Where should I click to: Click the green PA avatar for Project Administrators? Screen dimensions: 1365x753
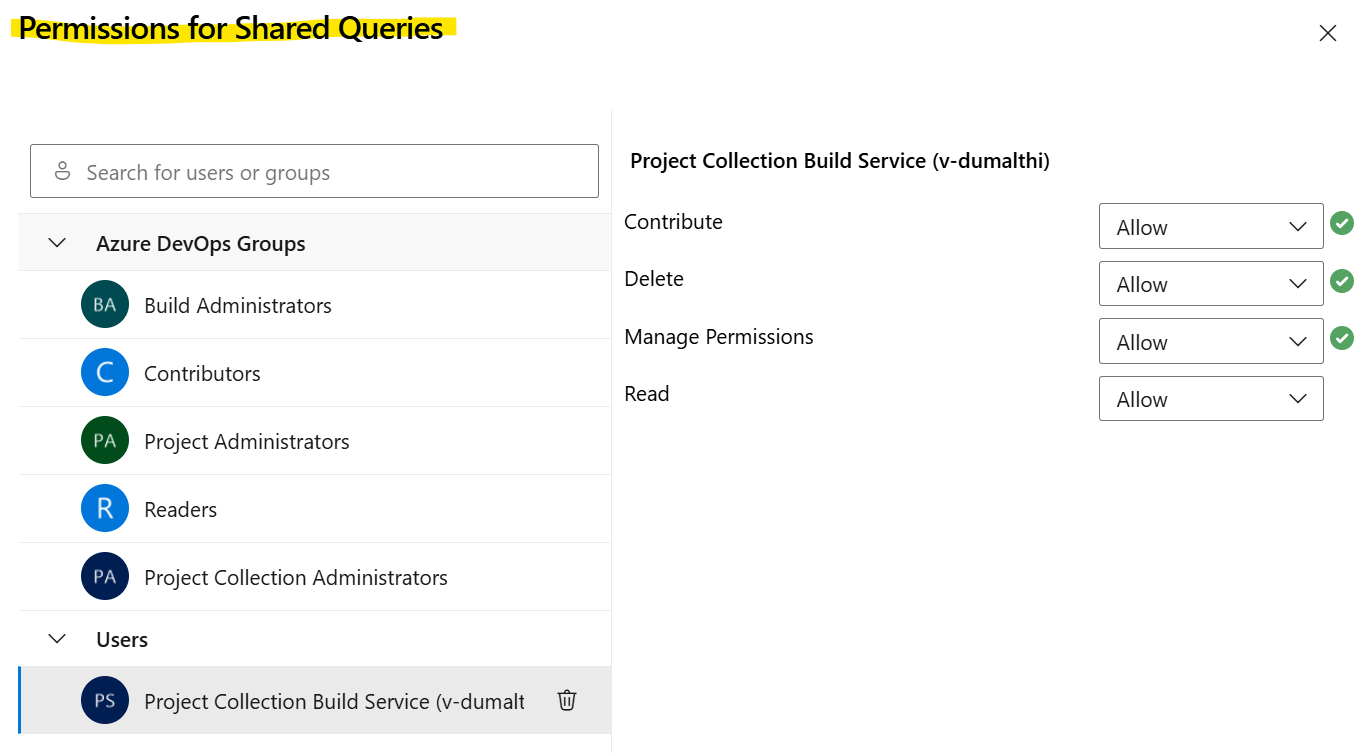tap(105, 441)
